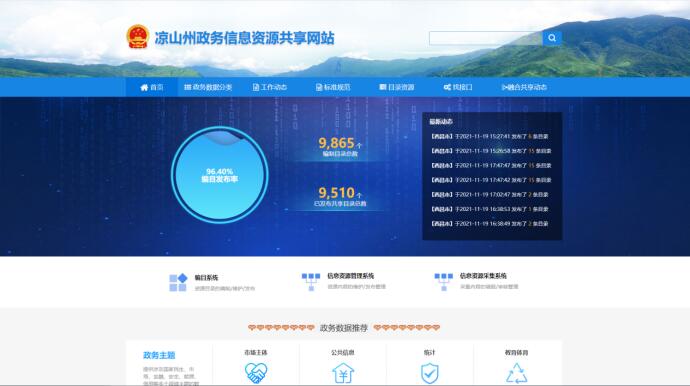This screenshot has width=690, height=386.
Task: Select the 教育体育 recycle triangle icon
Action: (x=516, y=373)
